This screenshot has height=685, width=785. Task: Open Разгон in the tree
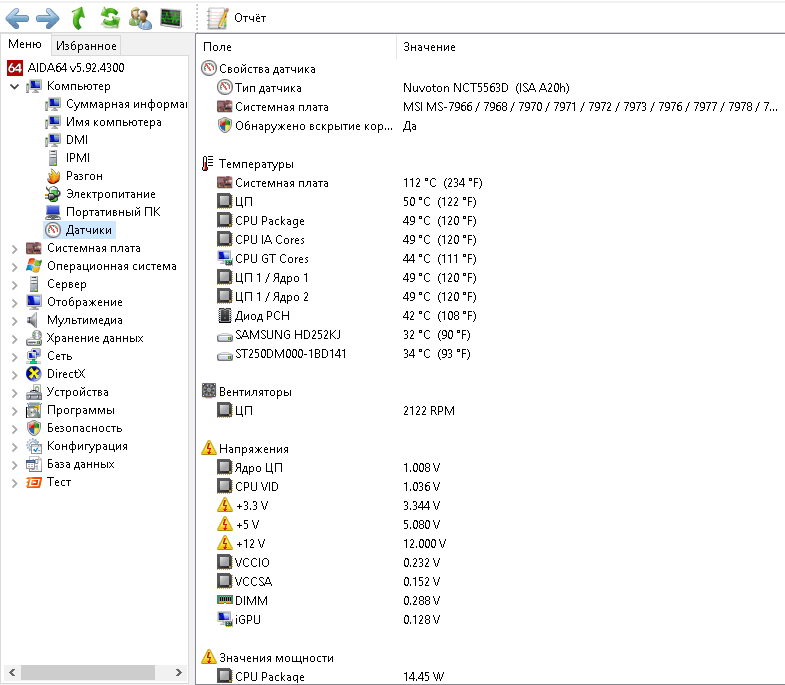click(x=84, y=176)
